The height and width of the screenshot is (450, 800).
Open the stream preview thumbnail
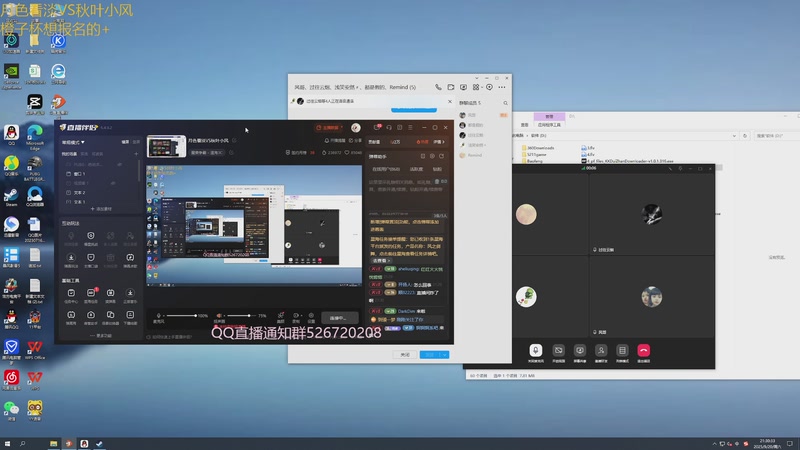click(166, 146)
